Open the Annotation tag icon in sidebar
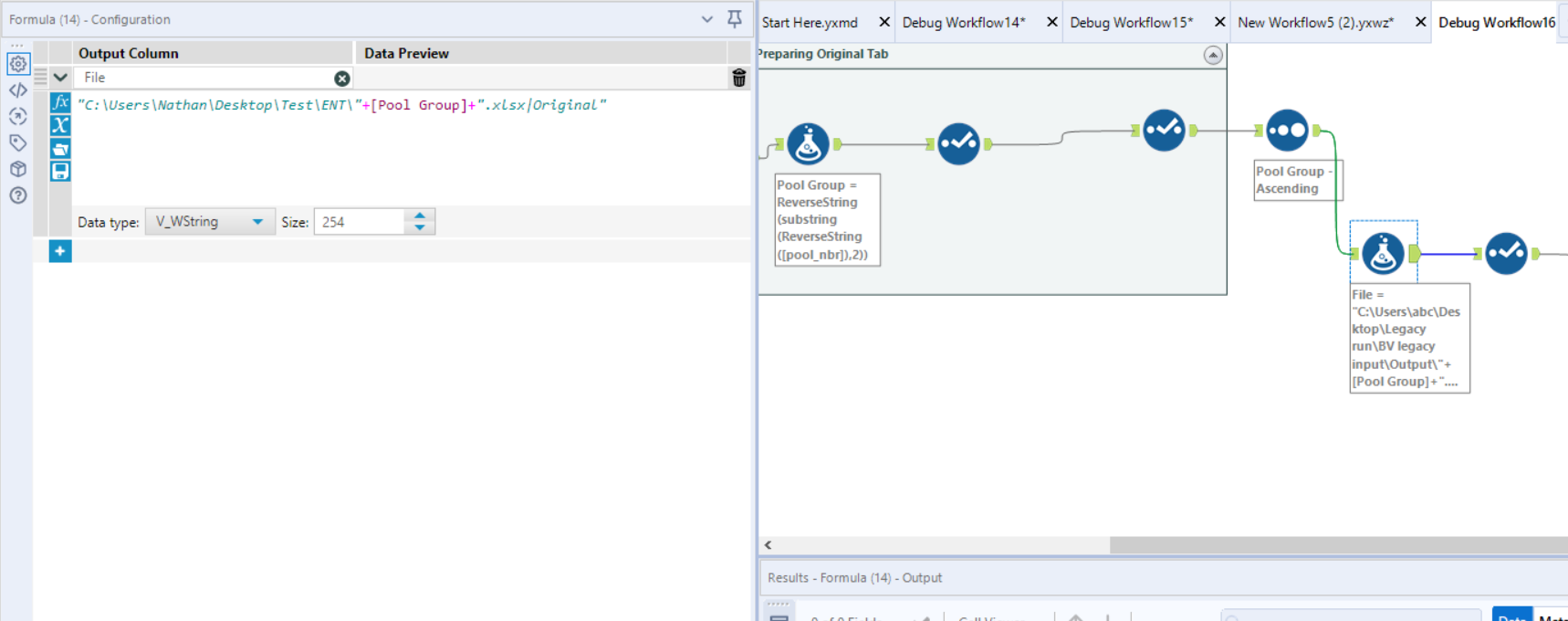Image resolution: width=1568 pixels, height=621 pixels. [x=18, y=142]
